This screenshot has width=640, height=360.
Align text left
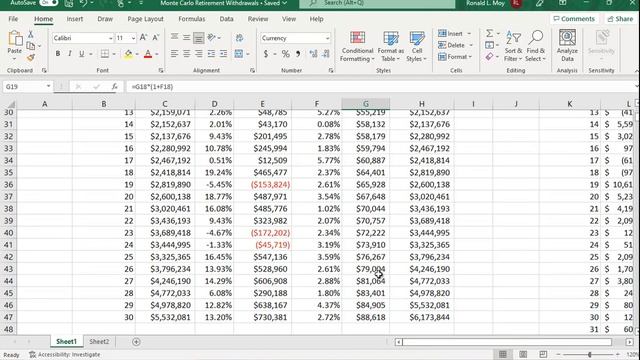[174, 54]
